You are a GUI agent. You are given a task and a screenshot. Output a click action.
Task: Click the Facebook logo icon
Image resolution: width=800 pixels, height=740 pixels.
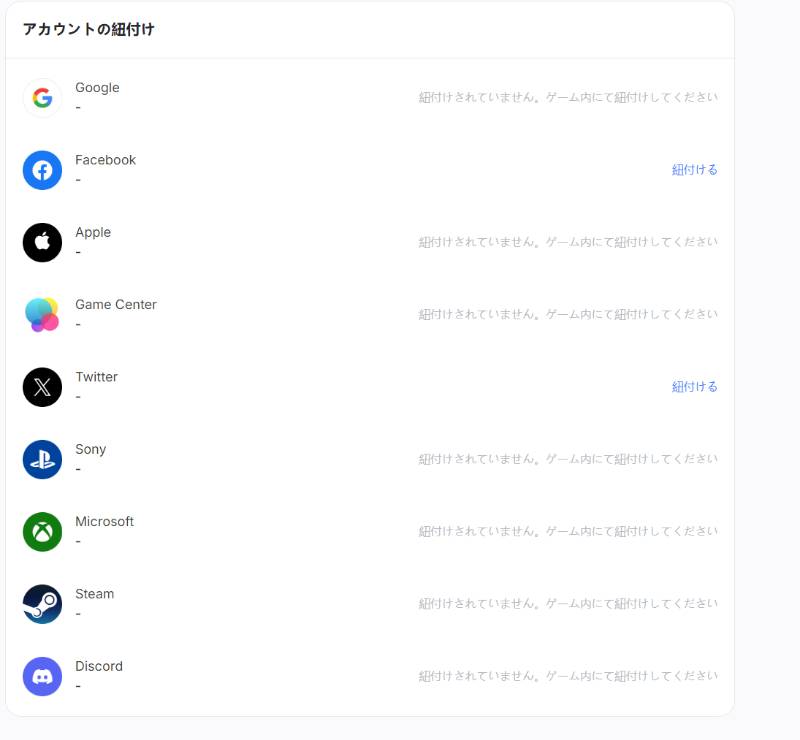point(42,170)
